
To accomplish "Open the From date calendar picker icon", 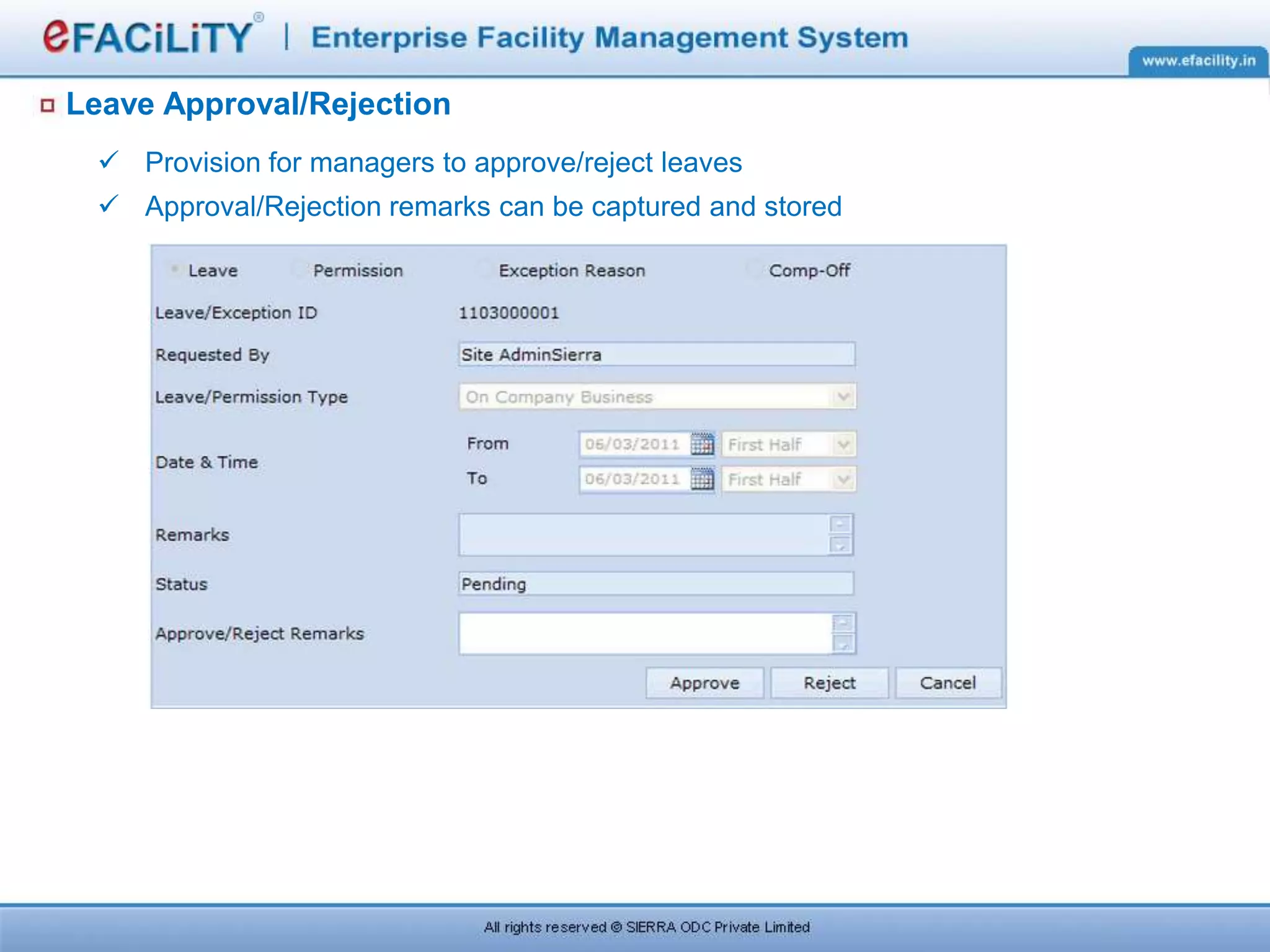I will 702,444.
